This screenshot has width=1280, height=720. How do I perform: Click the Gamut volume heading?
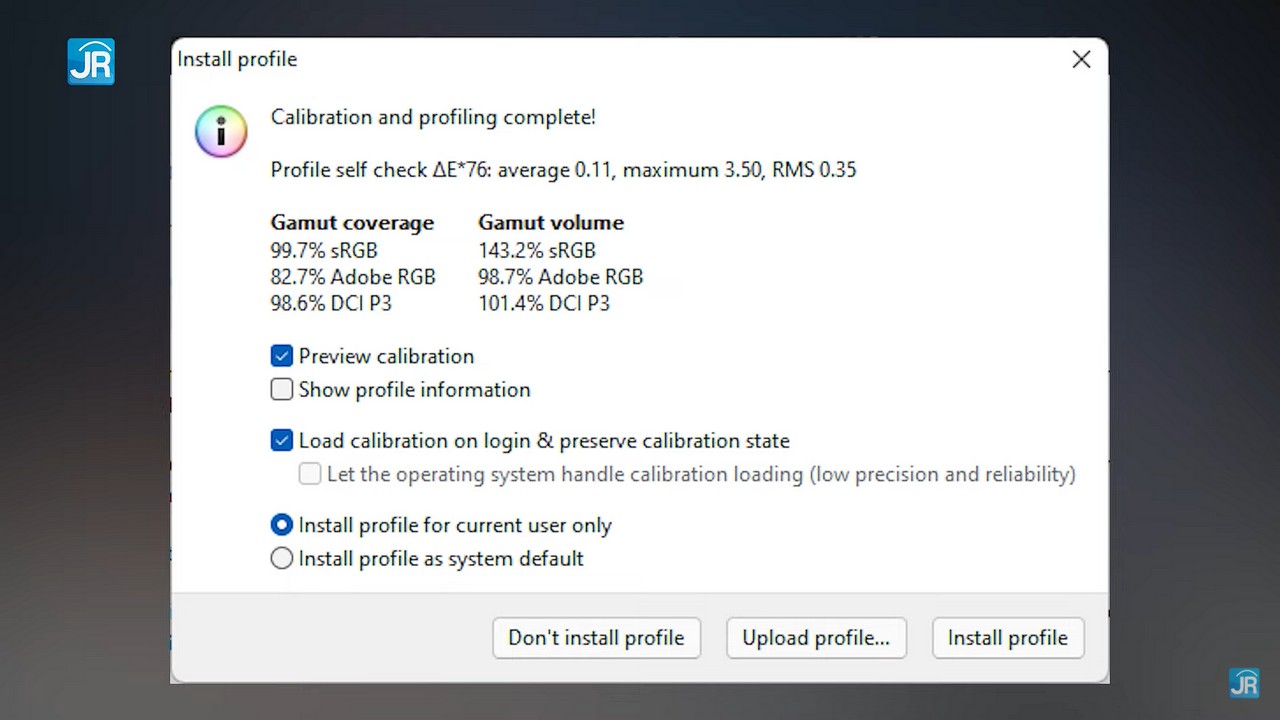point(550,222)
